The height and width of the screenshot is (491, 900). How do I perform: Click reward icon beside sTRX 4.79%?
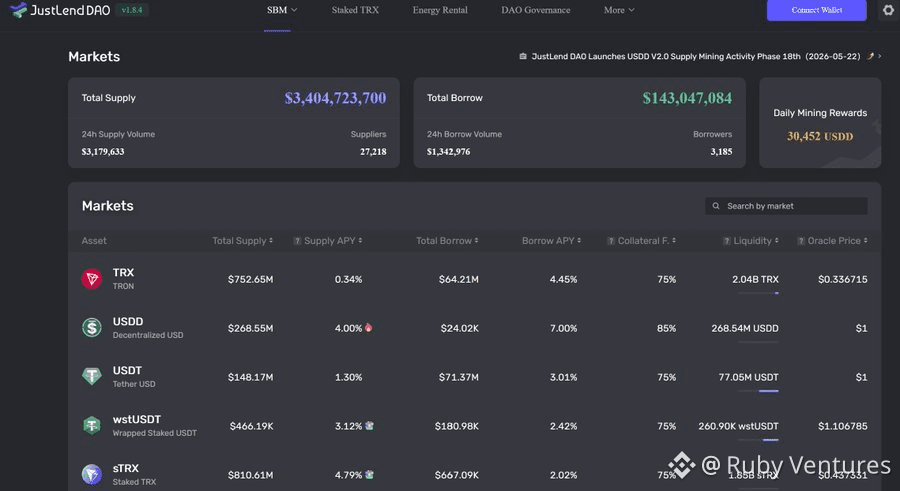click(x=369, y=474)
